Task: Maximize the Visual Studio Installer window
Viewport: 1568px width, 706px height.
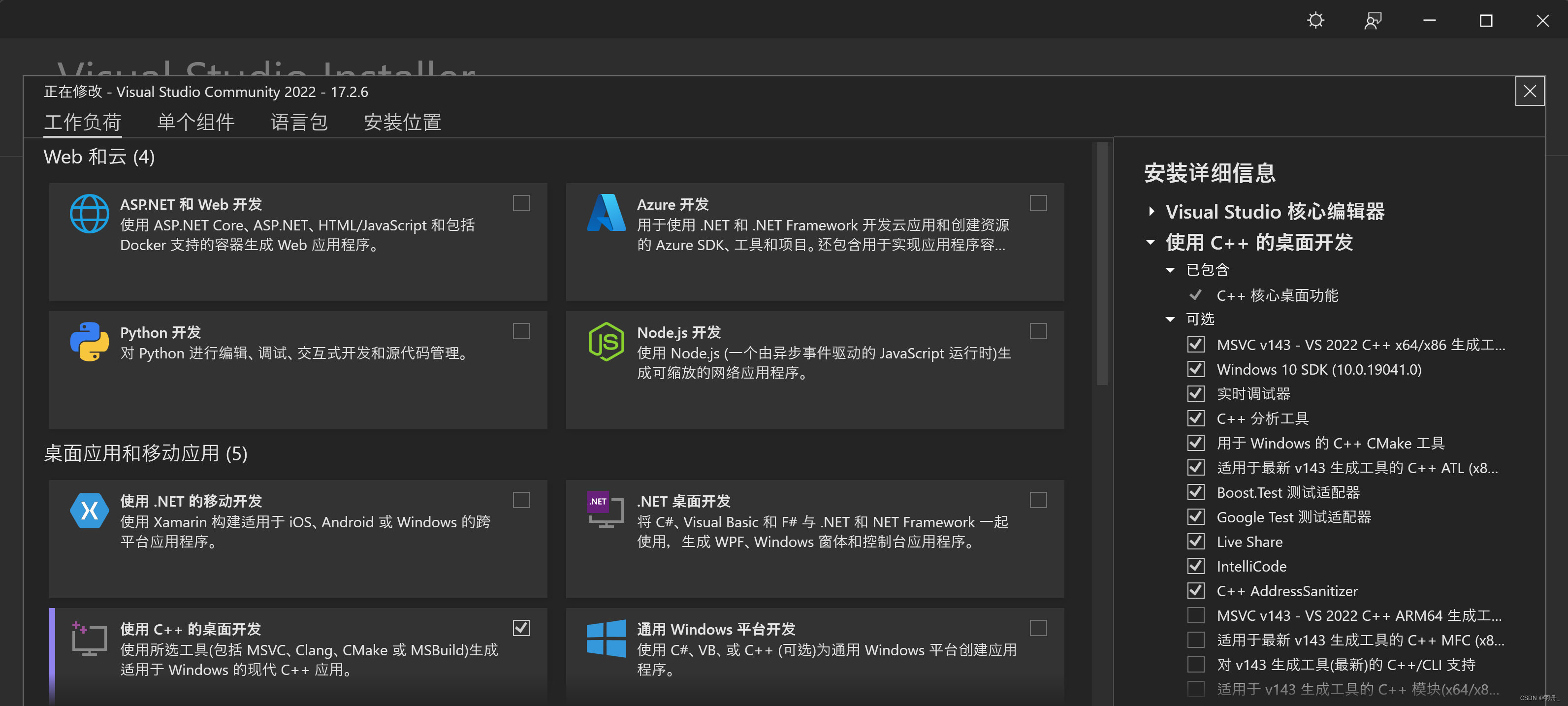Action: [x=1486, y=21]
